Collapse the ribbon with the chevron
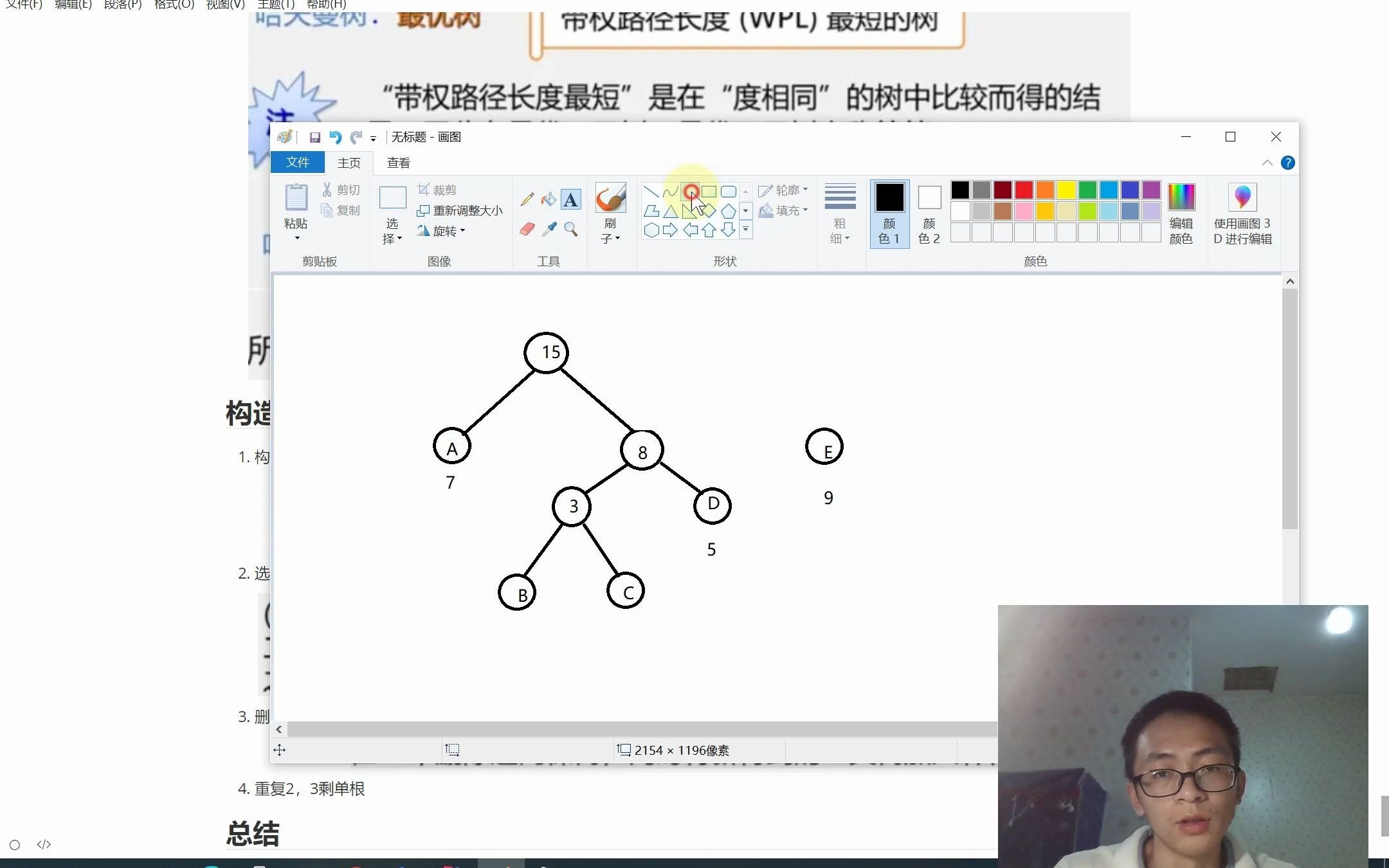 click(x=1267, y=163)
